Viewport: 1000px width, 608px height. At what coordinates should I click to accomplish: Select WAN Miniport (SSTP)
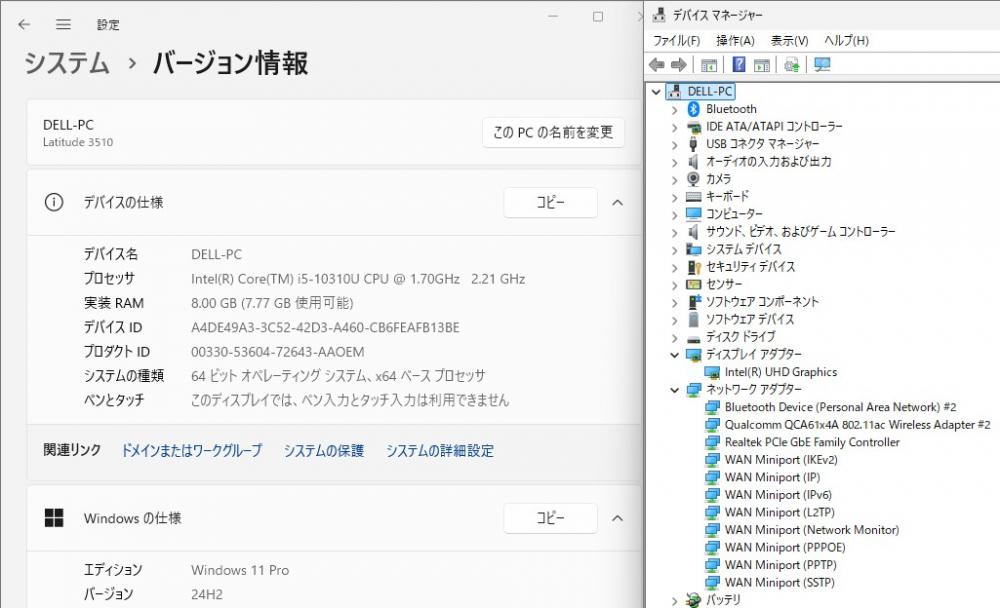click(x=779, y=582)
